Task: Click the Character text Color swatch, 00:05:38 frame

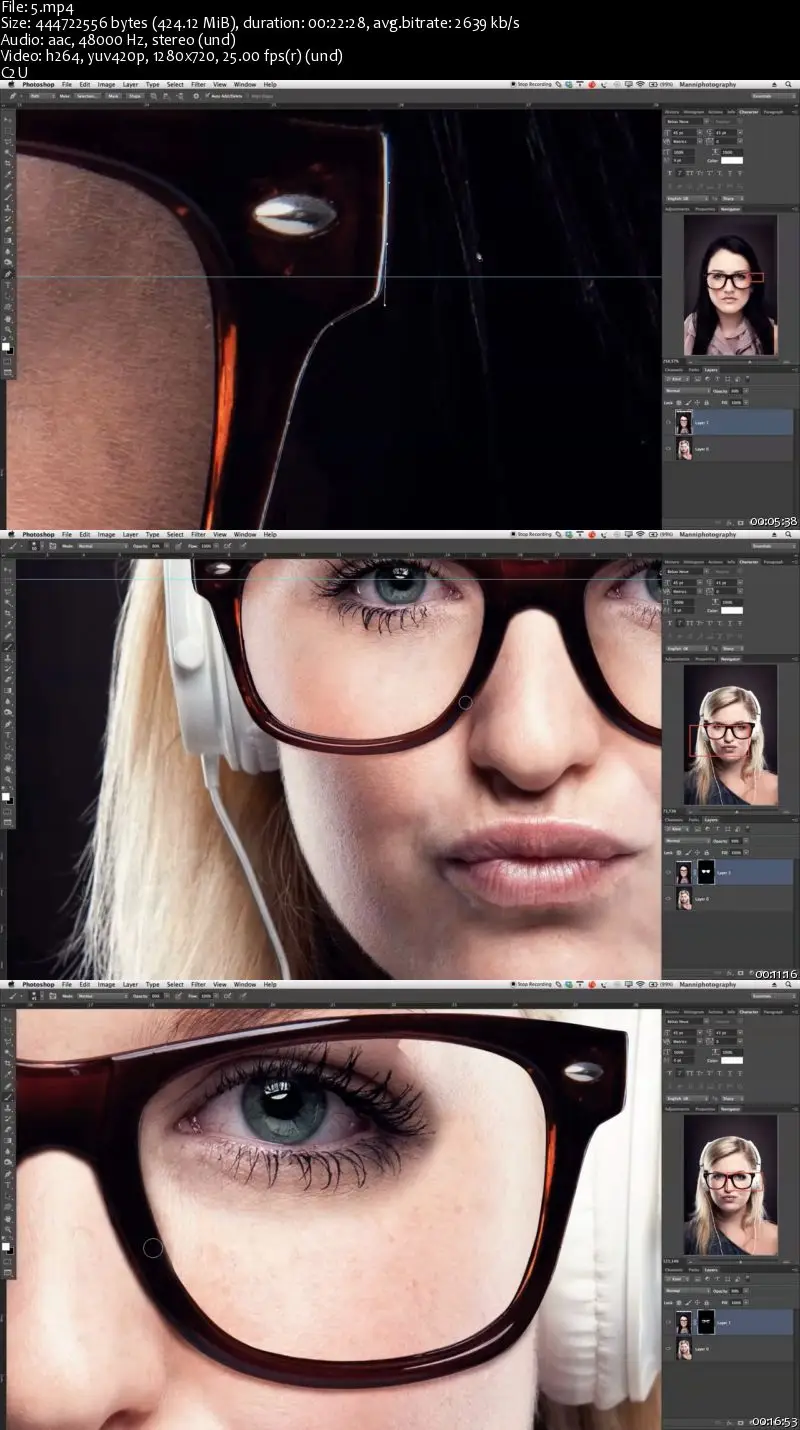Action: coord(732,160)
